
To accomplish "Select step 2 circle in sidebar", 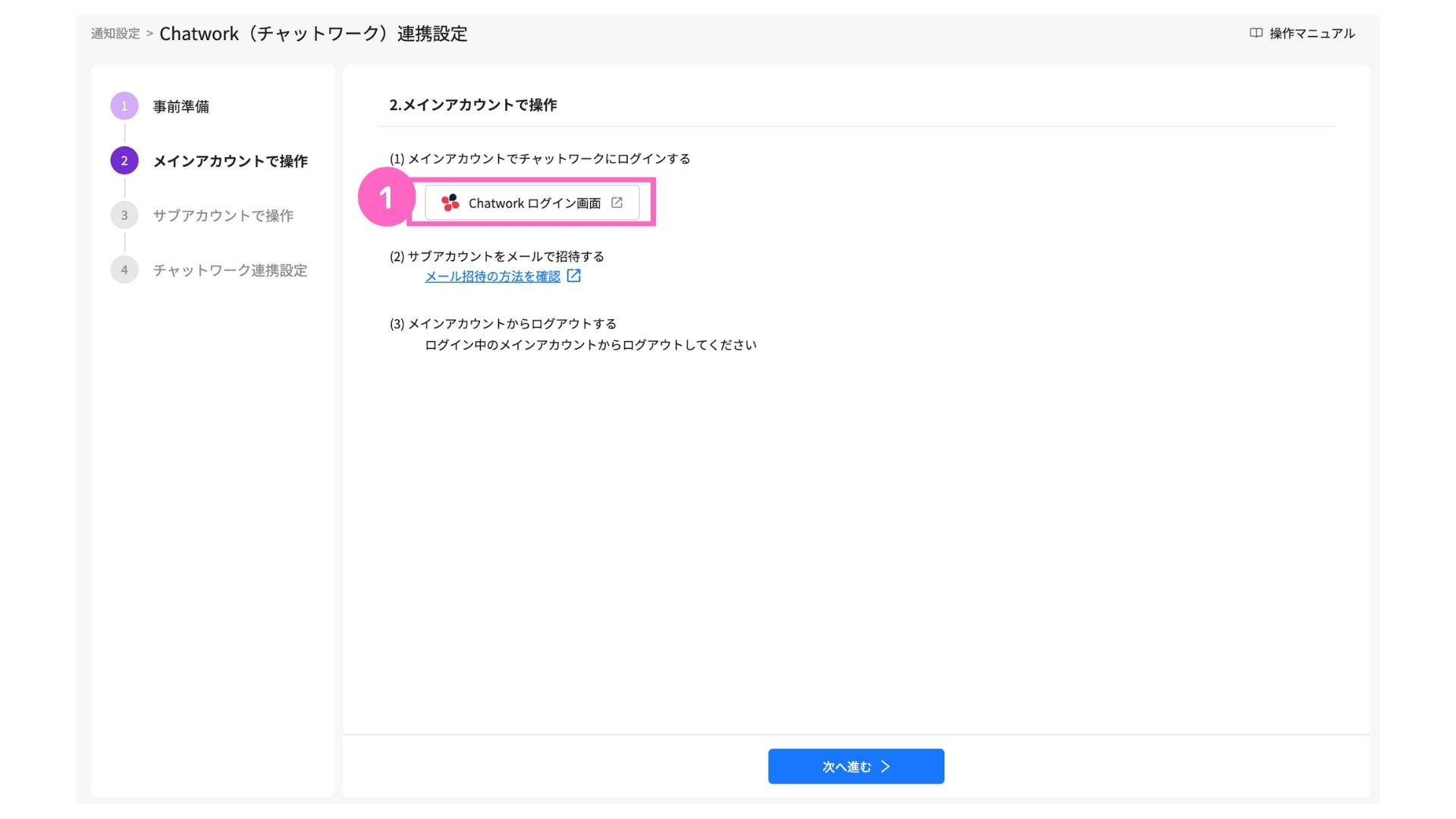I will pyautogui.click(x=124, y=161).
